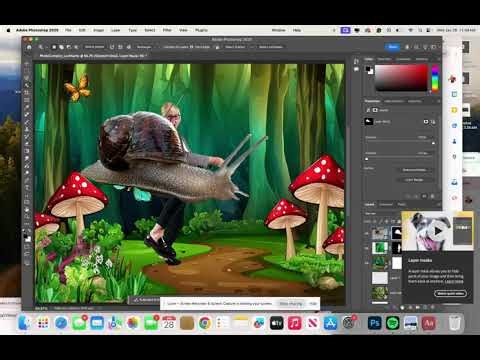Screen dimensions: 480x360
Task: Select the Zoom tool in toolbar
Action: pos(27,217)
